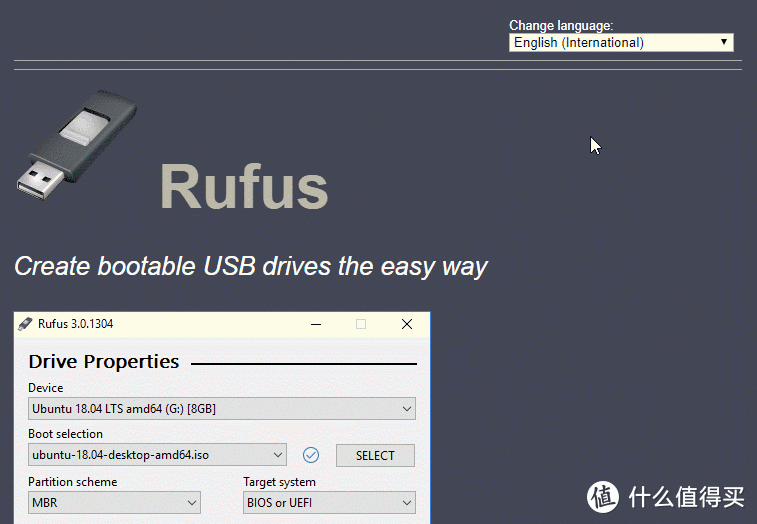Click the round 值 watermark logo
The height and width of the screenshot is (524, 757).
603,497
